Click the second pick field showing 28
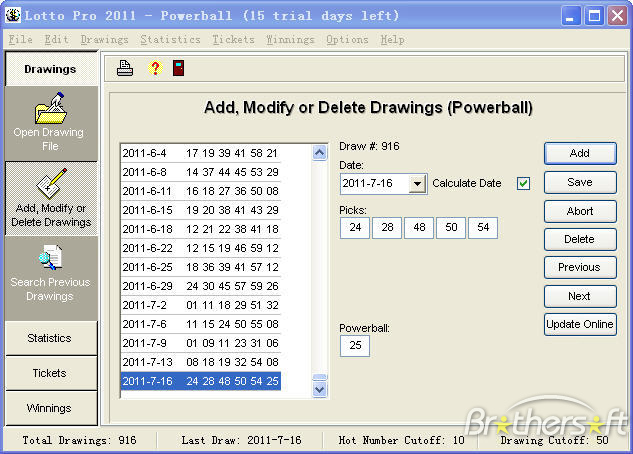633x454 pixels. [x=387, y=228]
